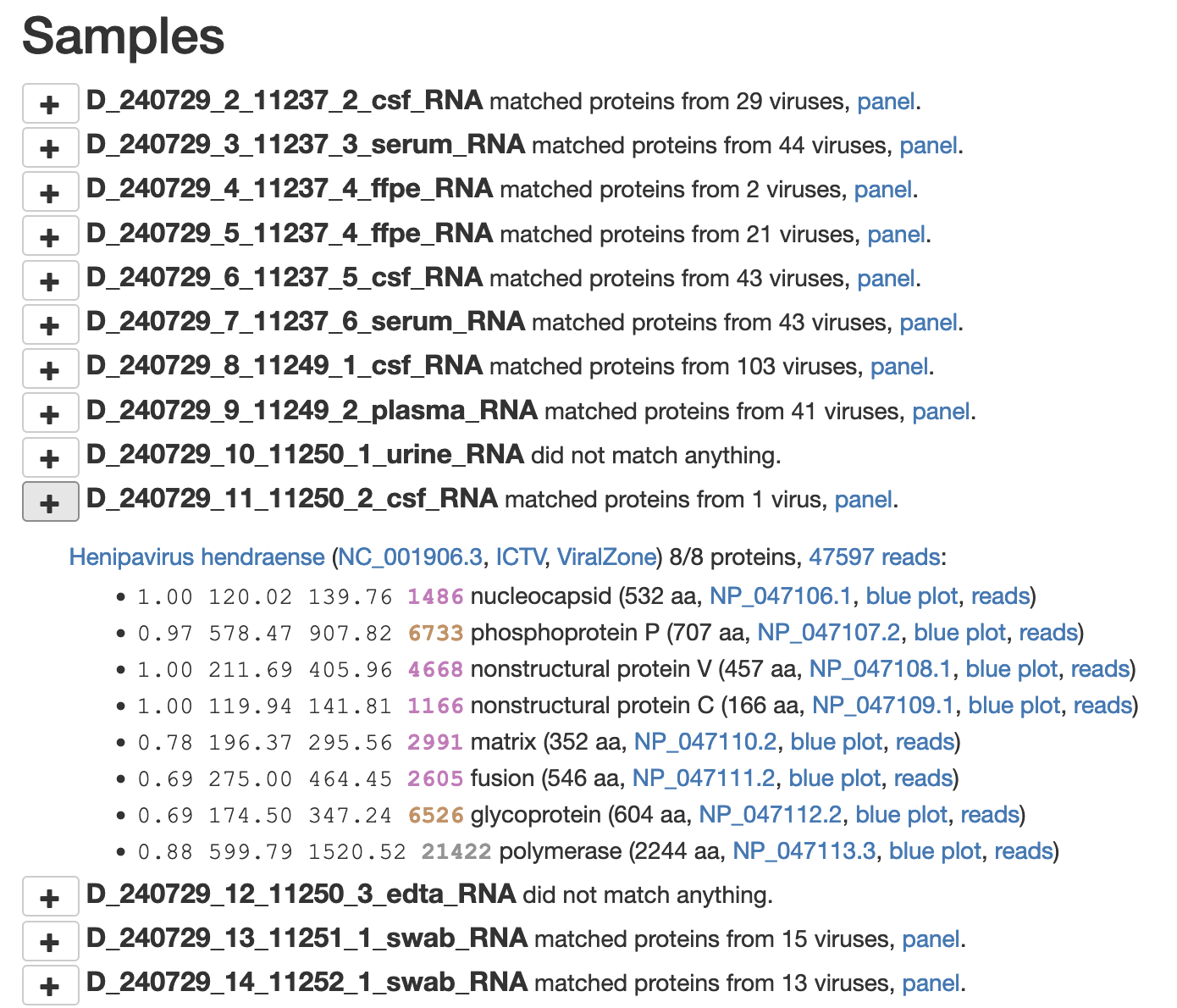View blue plot for phosphoprotein P
This screenshot has width=1177, height=1008.
[960, 633]
